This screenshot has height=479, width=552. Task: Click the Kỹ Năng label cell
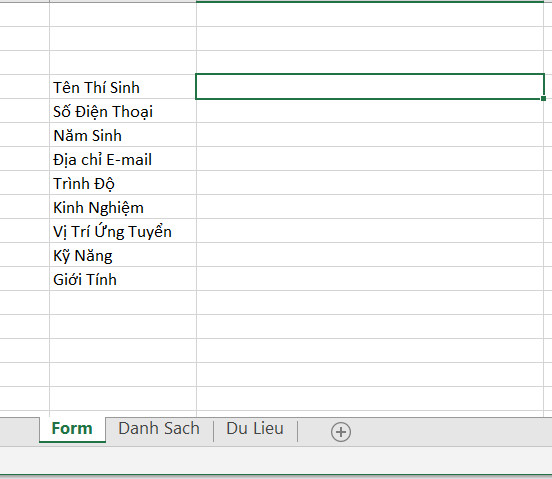123,254
